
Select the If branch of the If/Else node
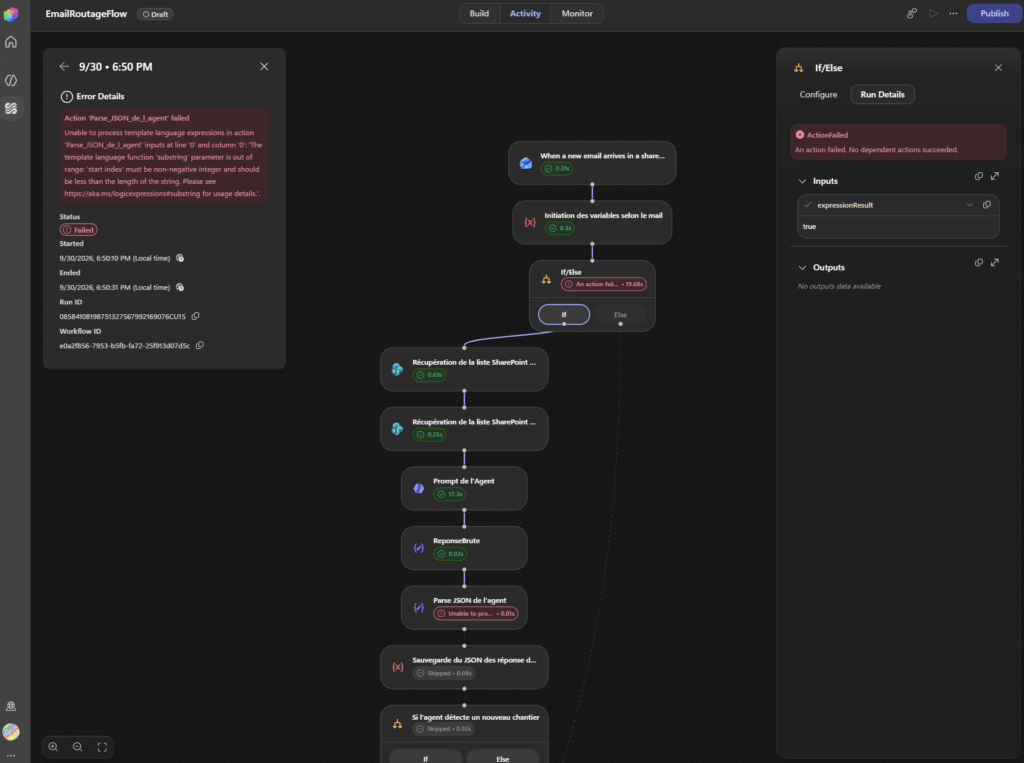click(564, 315)
